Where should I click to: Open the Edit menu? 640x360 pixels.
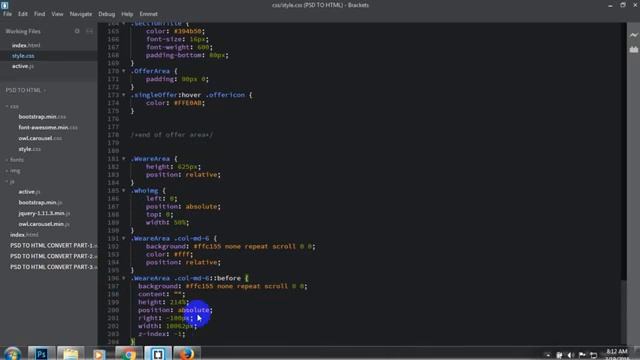[x=22, y=14]
